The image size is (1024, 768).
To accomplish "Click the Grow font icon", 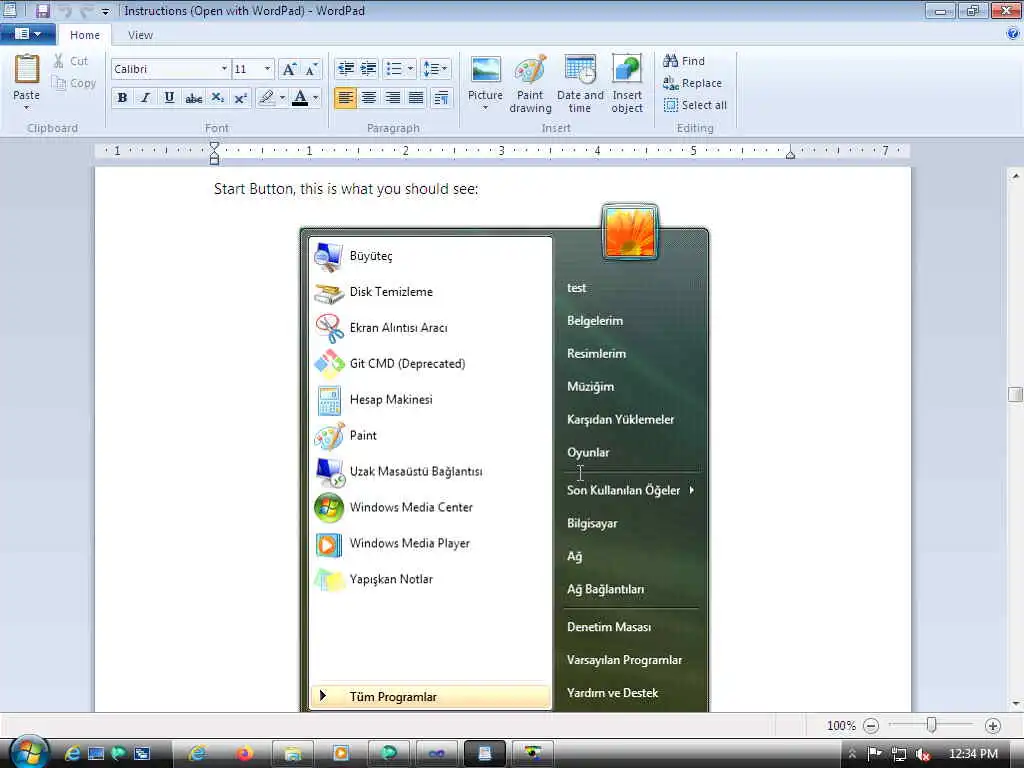I will click(289, 69).
